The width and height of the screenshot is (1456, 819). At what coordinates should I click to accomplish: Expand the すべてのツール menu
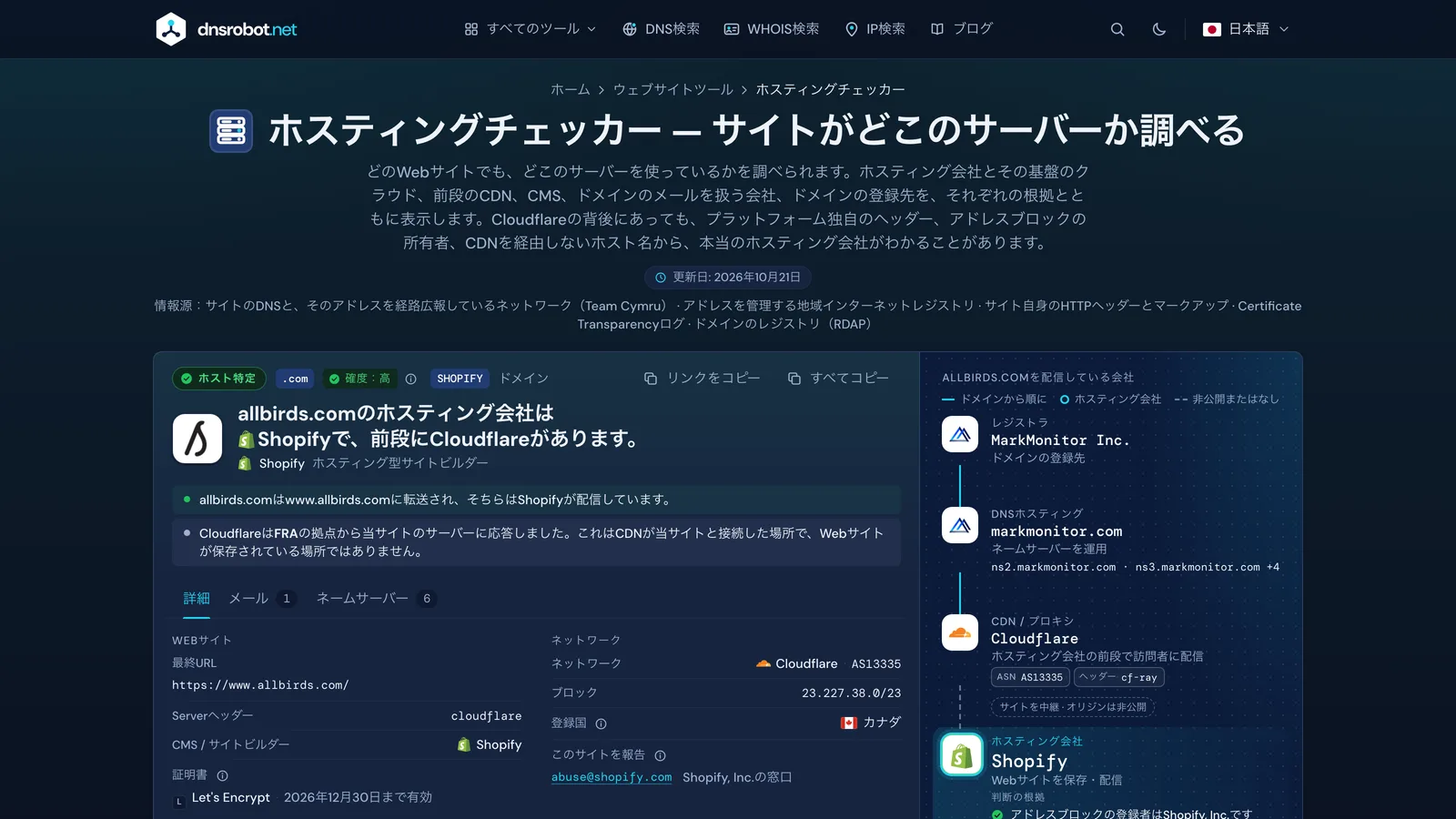pyautogui.click(x=531, y=29)
